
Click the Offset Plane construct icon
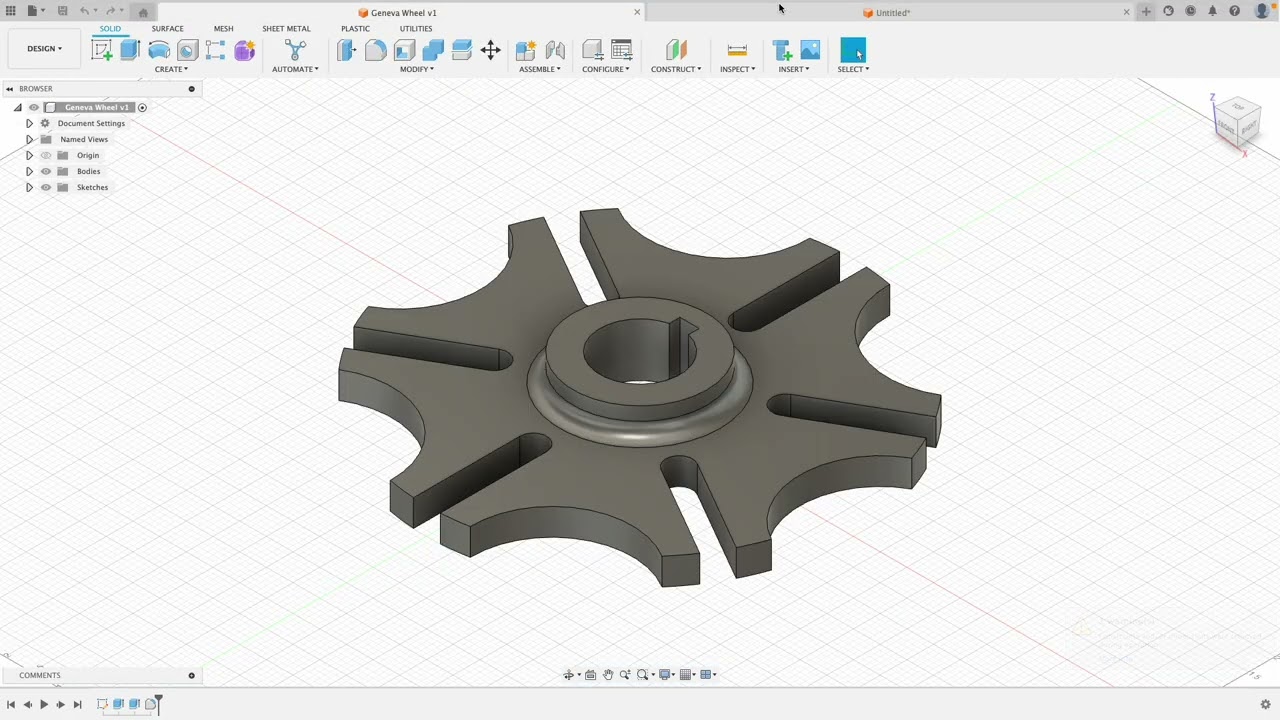676,50
